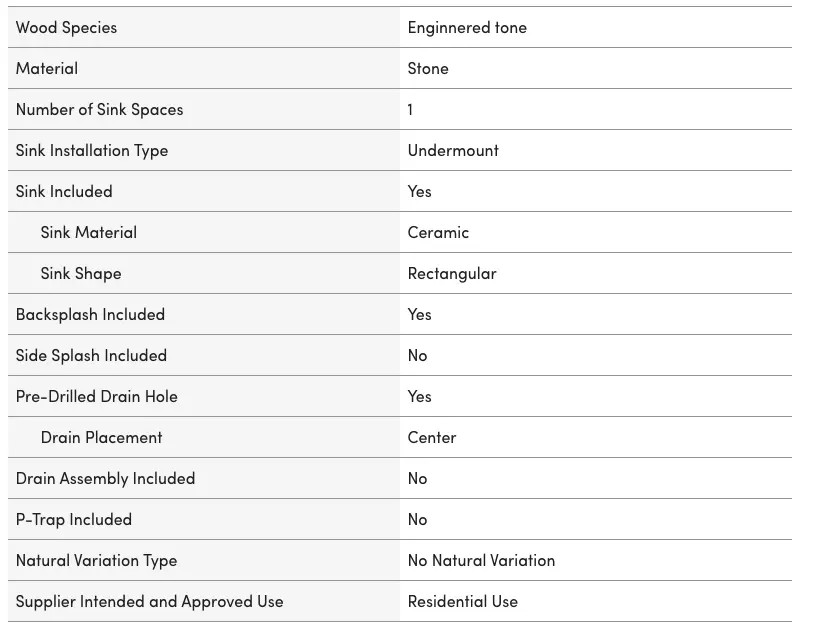Click the Sink Included label
Image resolution: width=813 pixels, height=623 pixels.
(x=64, y=191)
